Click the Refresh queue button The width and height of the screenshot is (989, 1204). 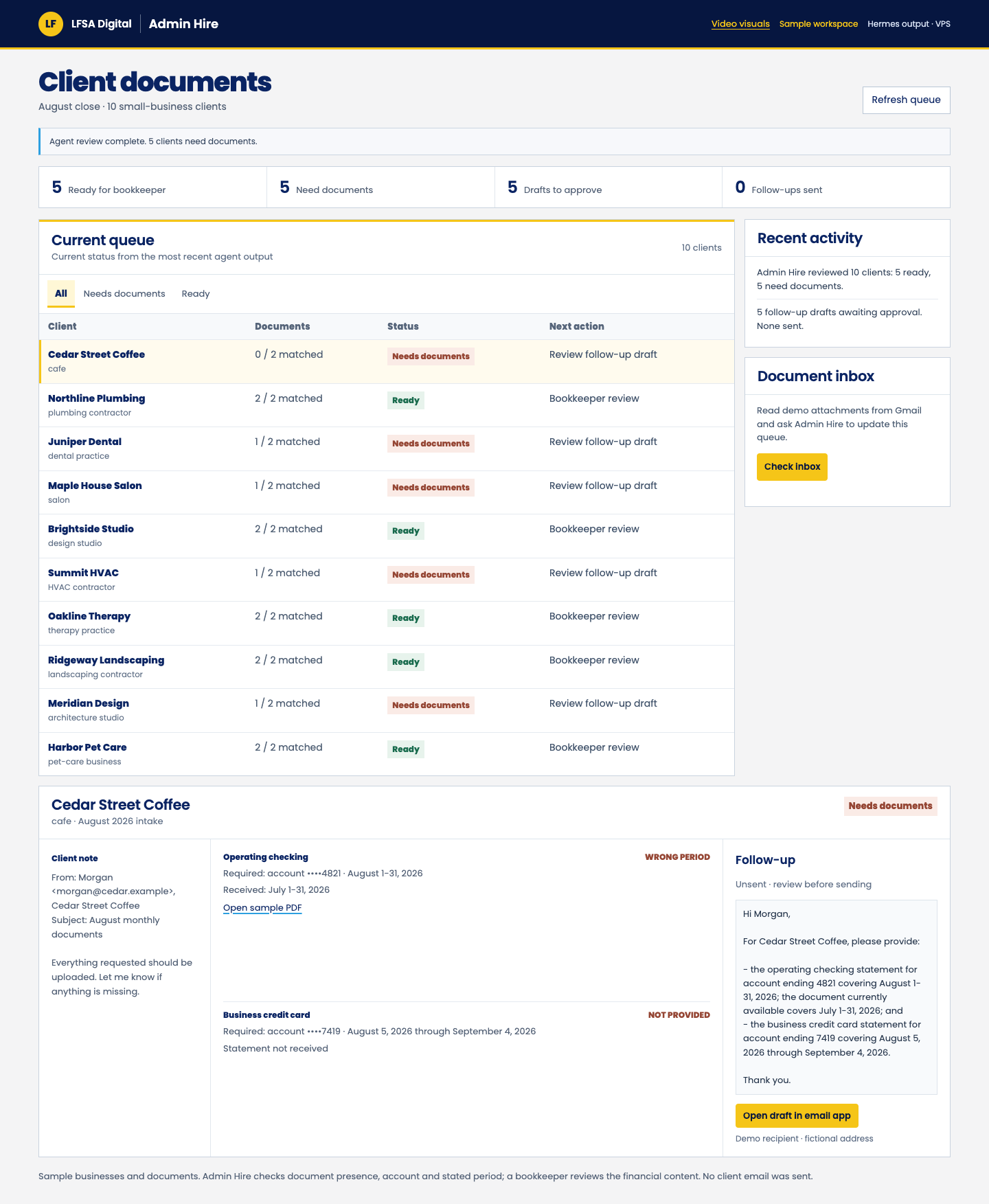(906, 100)
